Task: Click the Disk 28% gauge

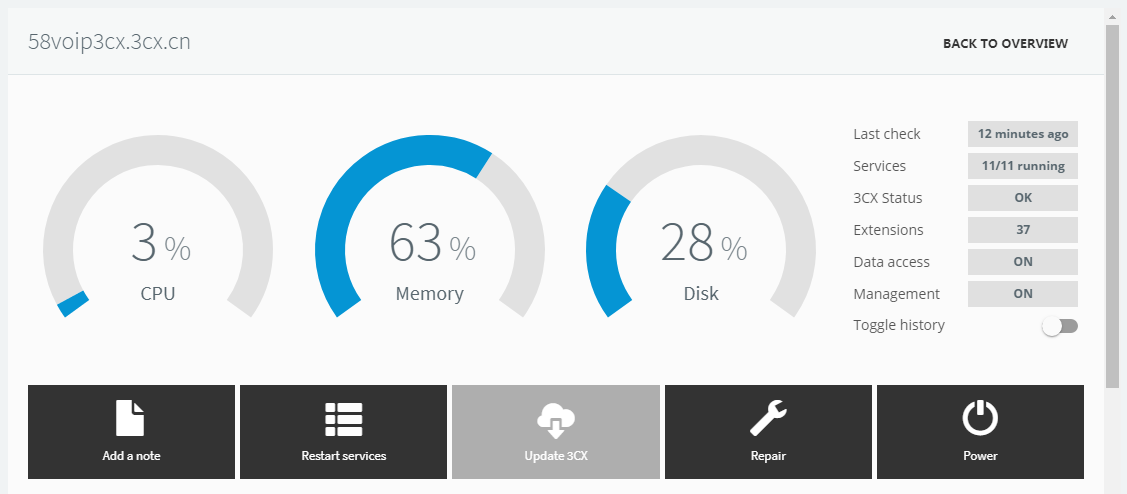Action: click(x=701, y=226)
